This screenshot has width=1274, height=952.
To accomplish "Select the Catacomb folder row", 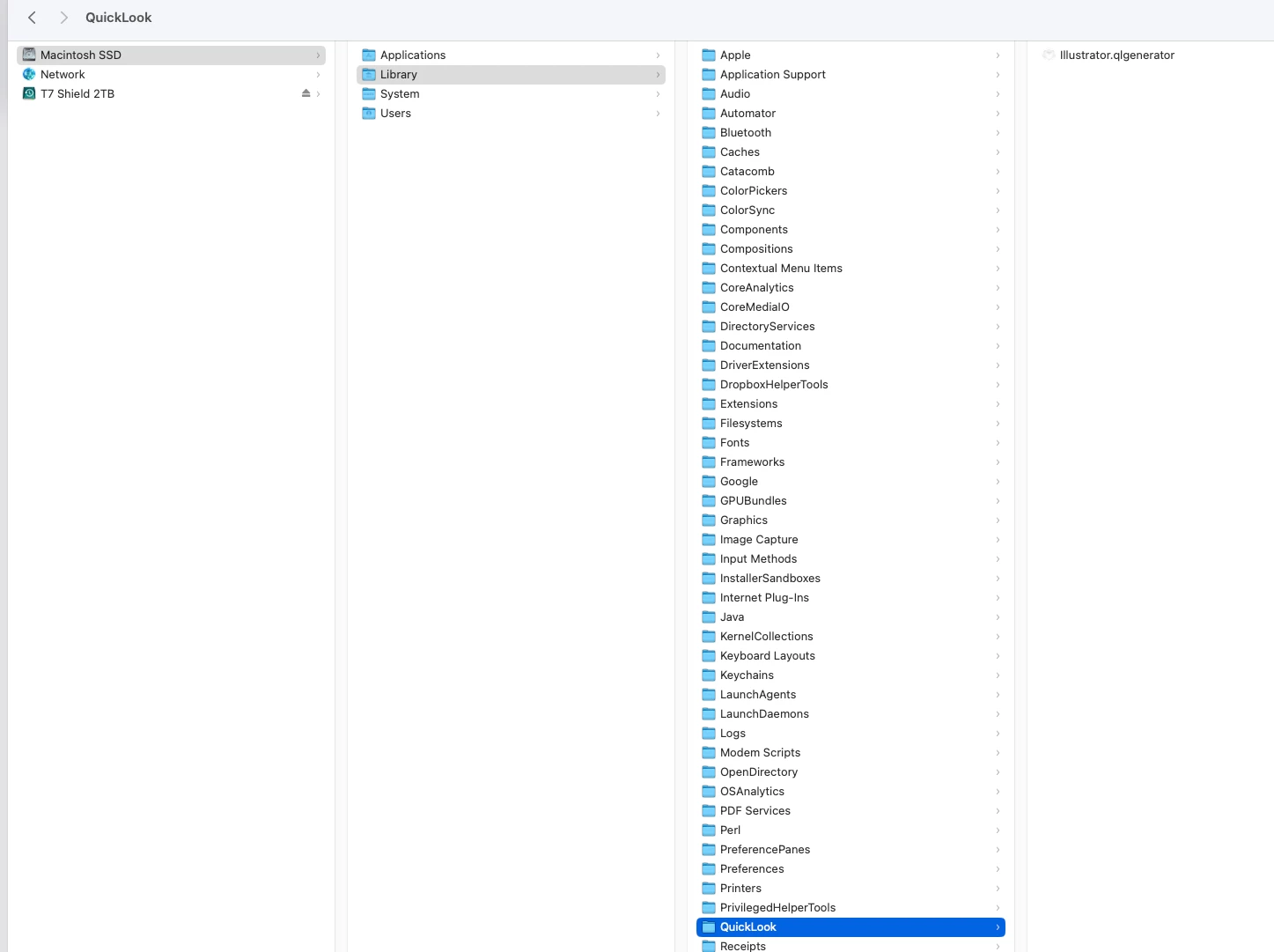I will pos(851,171).
